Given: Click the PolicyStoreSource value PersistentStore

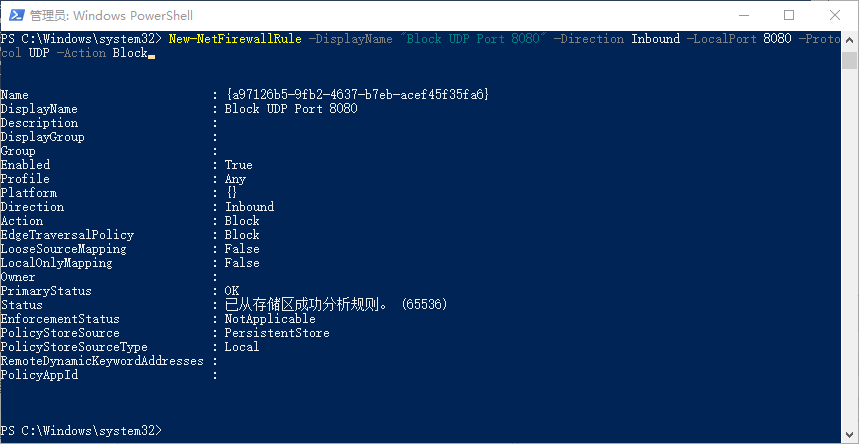Looking at the screenshot, I should coord(277,333).
